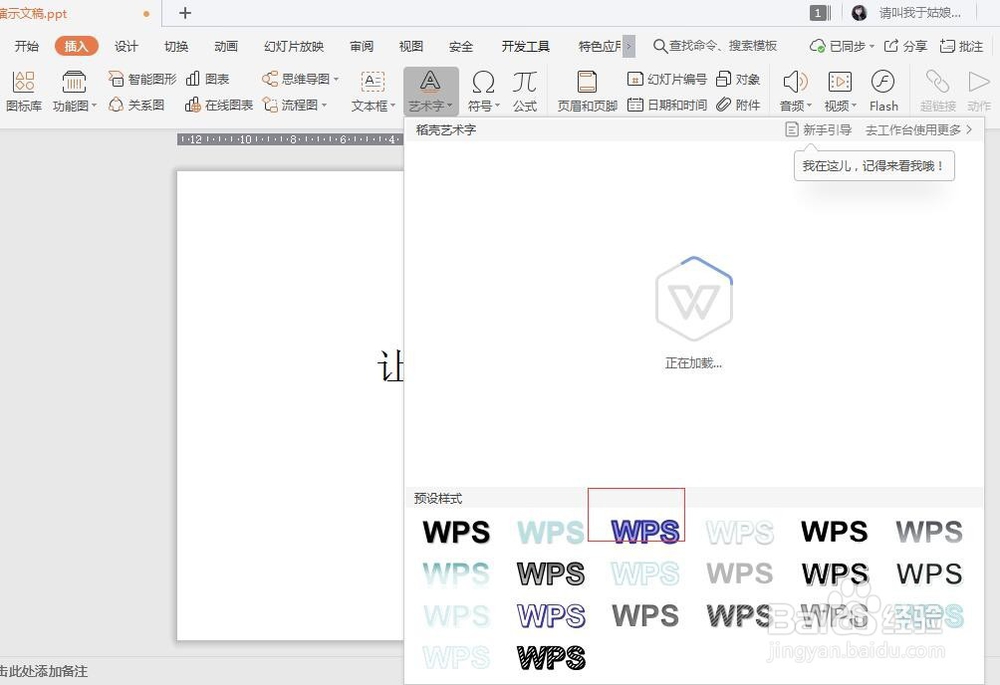Image resolution: width=1000 pixels, height=685 pixels.
Task: Insert a chart (图表)
Action: pos(207,79)
